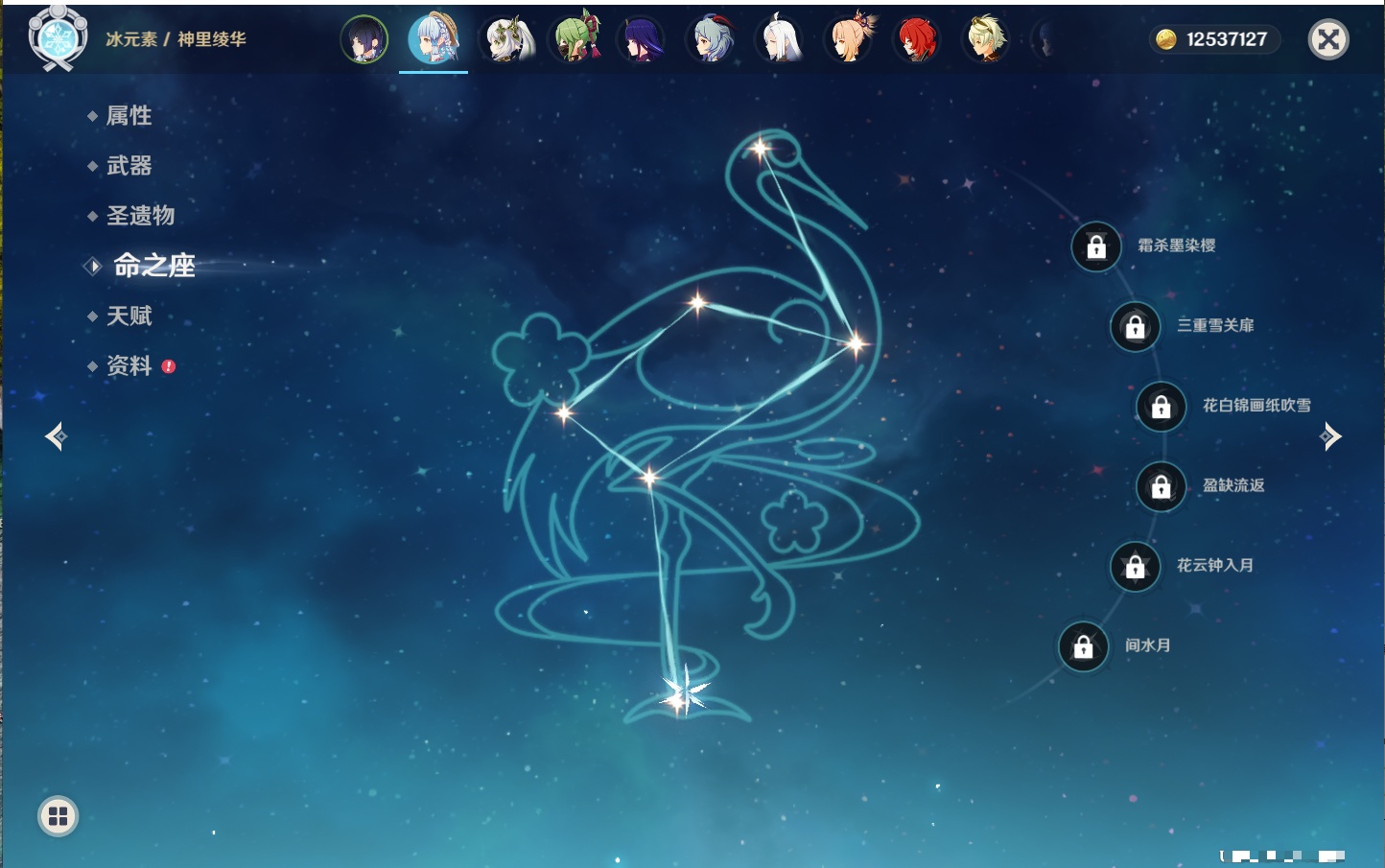This screenshot has height=868, width=1385.
Task: Switch to green-haired Kuki Shinobu avatar
Action: tap(574, 40)
